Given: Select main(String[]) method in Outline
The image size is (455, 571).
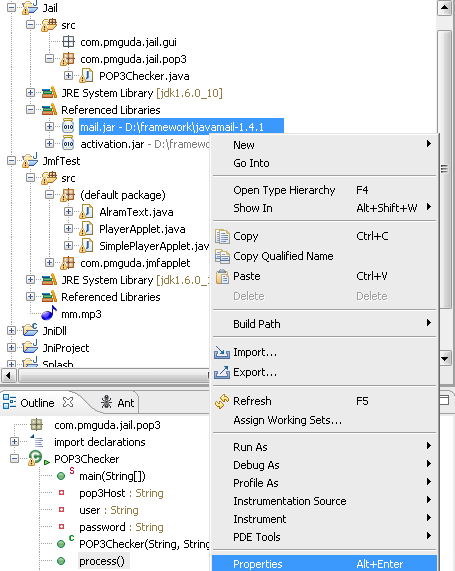Looking at the screenshot, I should point(112,476).
